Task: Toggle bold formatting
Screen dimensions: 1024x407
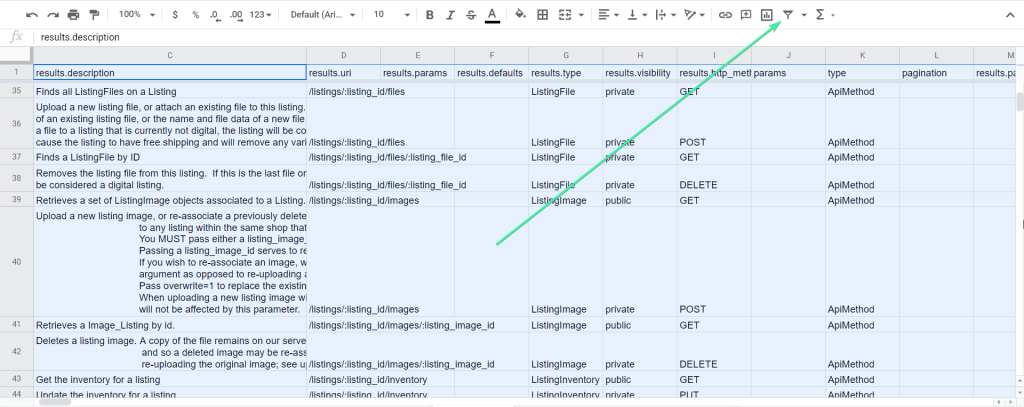Action: [429, 14]
